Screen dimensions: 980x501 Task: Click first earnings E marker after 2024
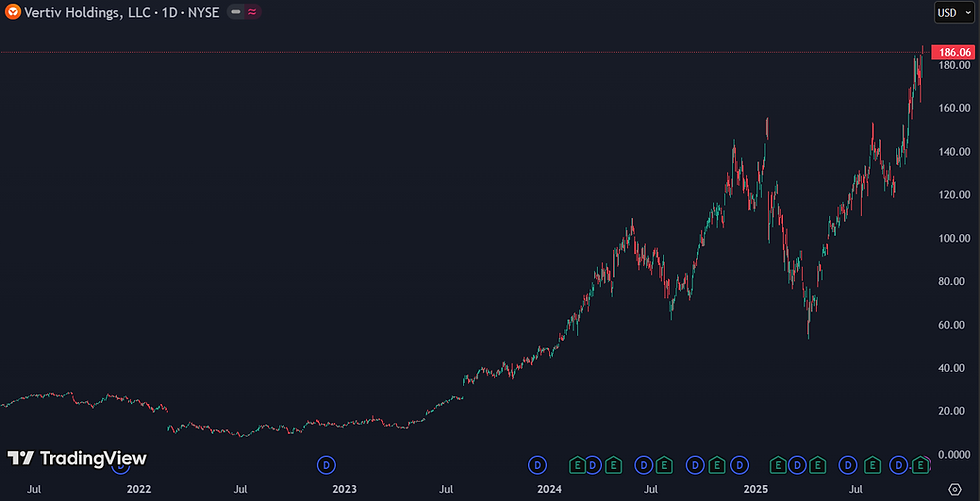[578, 465]
